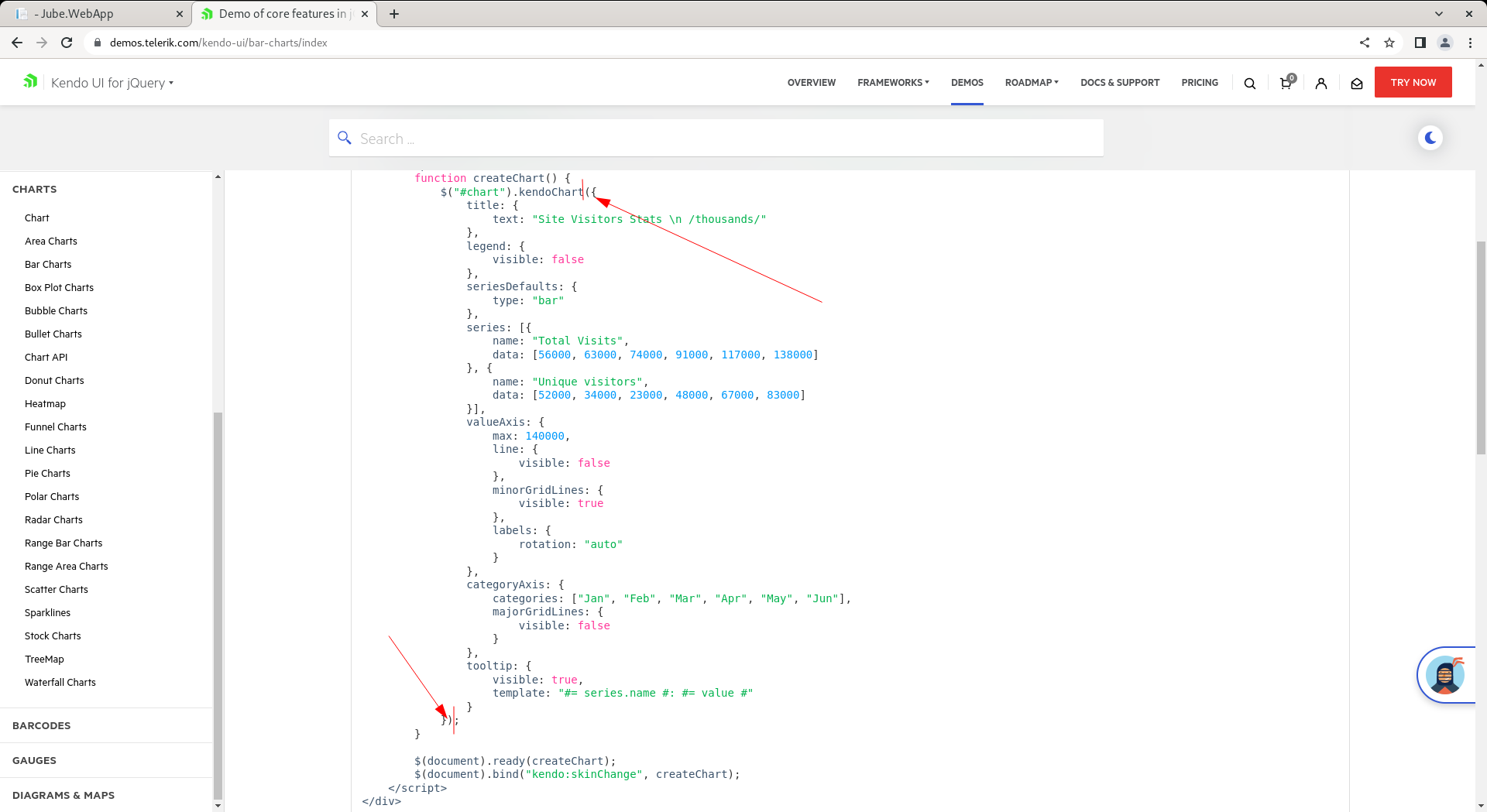Viewport: 1487px width, 812px height.
Task: Open the site search magnifier icon
Action: point(1249,83)
